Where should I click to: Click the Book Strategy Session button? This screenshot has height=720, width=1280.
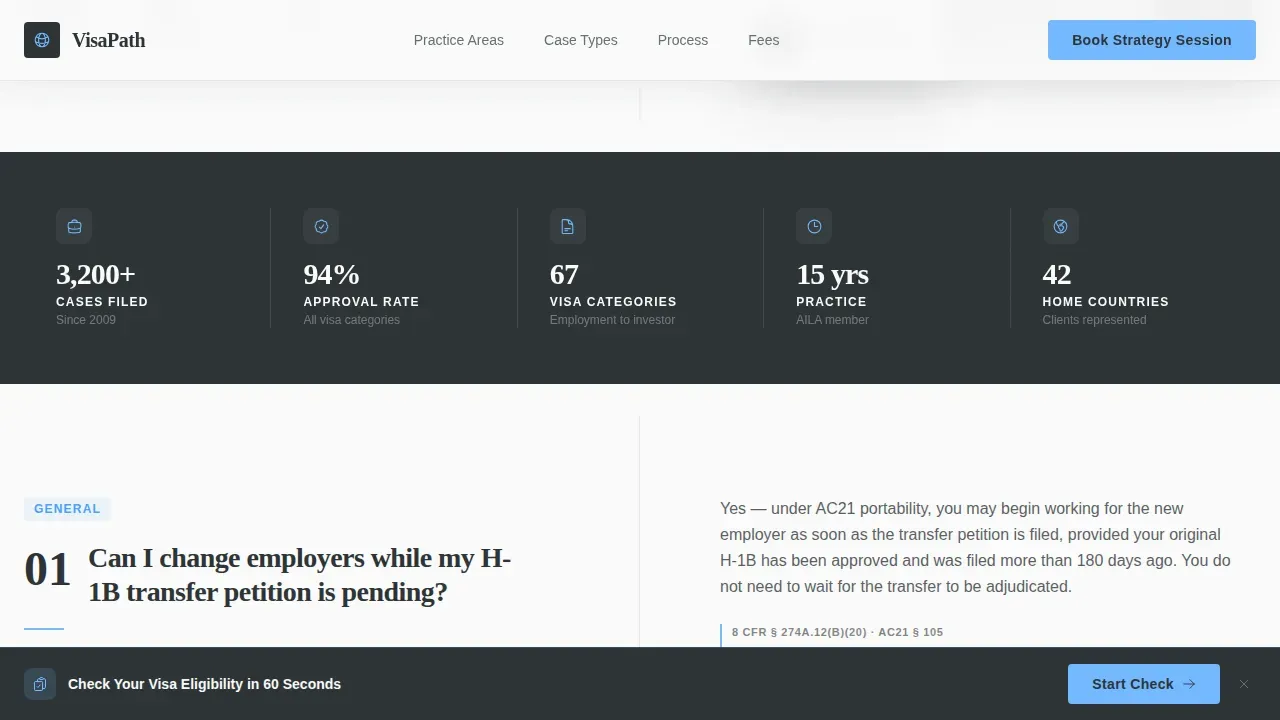point(1152,40)
